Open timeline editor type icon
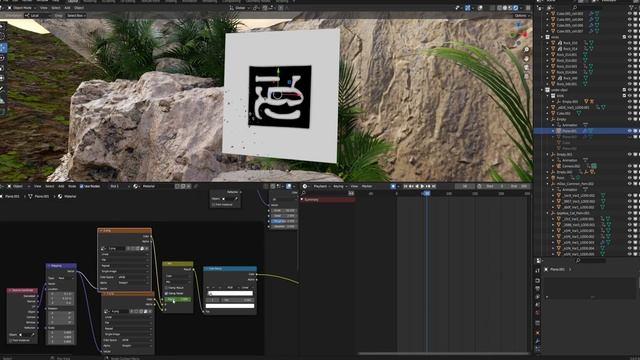640x360 pixels. 306,186
